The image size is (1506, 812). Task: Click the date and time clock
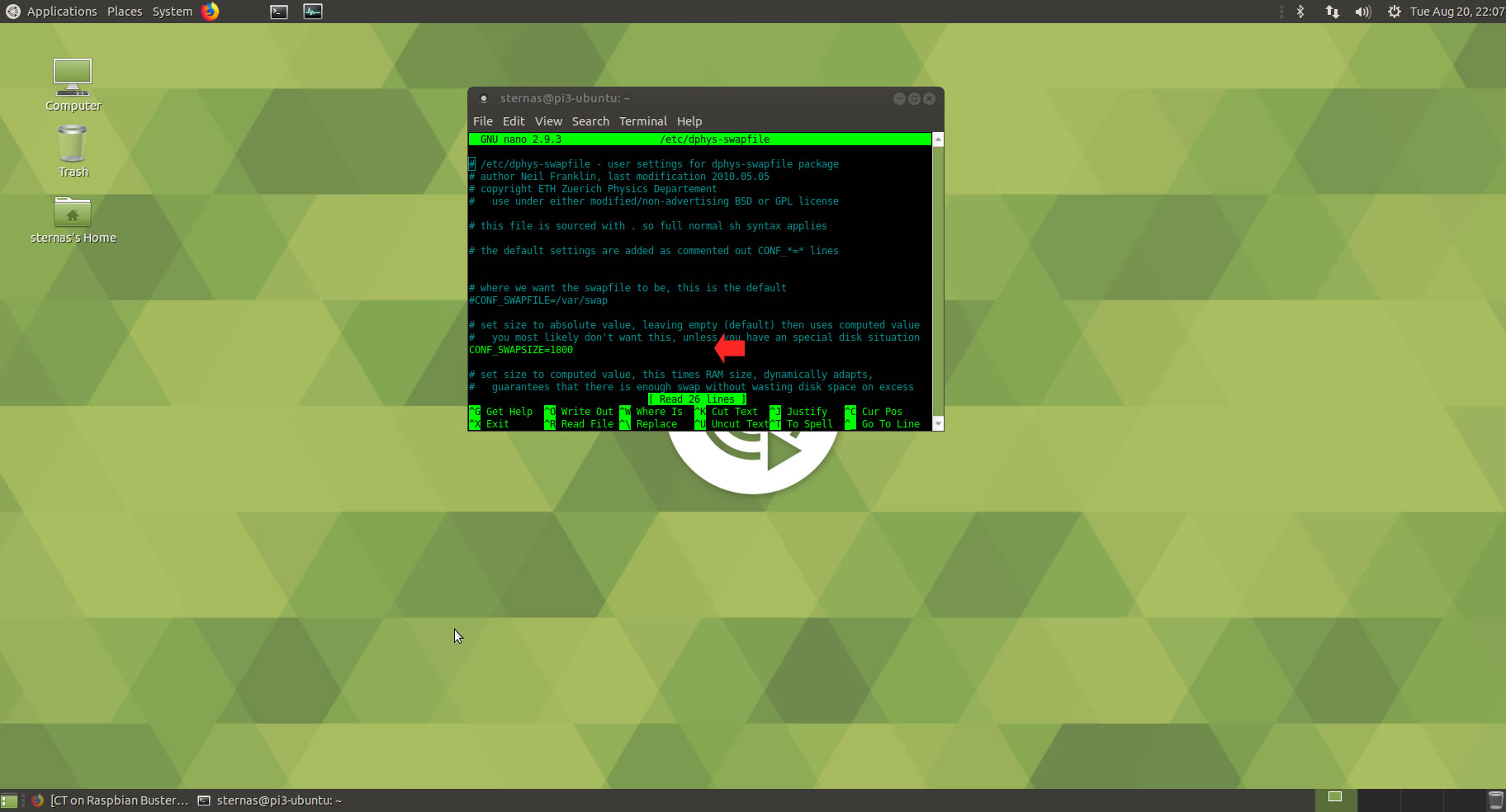(x=1457, y=12)
